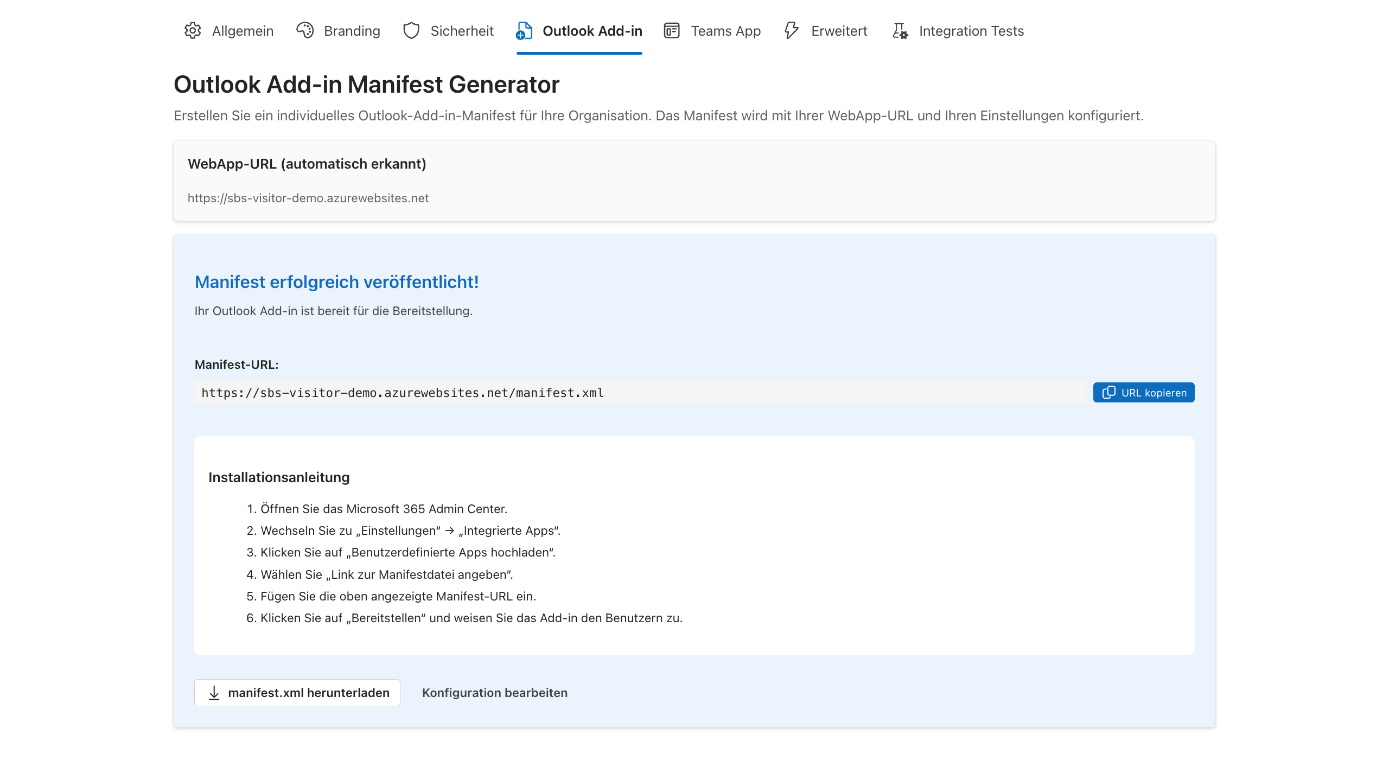Click the detected WebApp-URL sbs-visitor-demo.azurewebsites.net

point(308,198)
